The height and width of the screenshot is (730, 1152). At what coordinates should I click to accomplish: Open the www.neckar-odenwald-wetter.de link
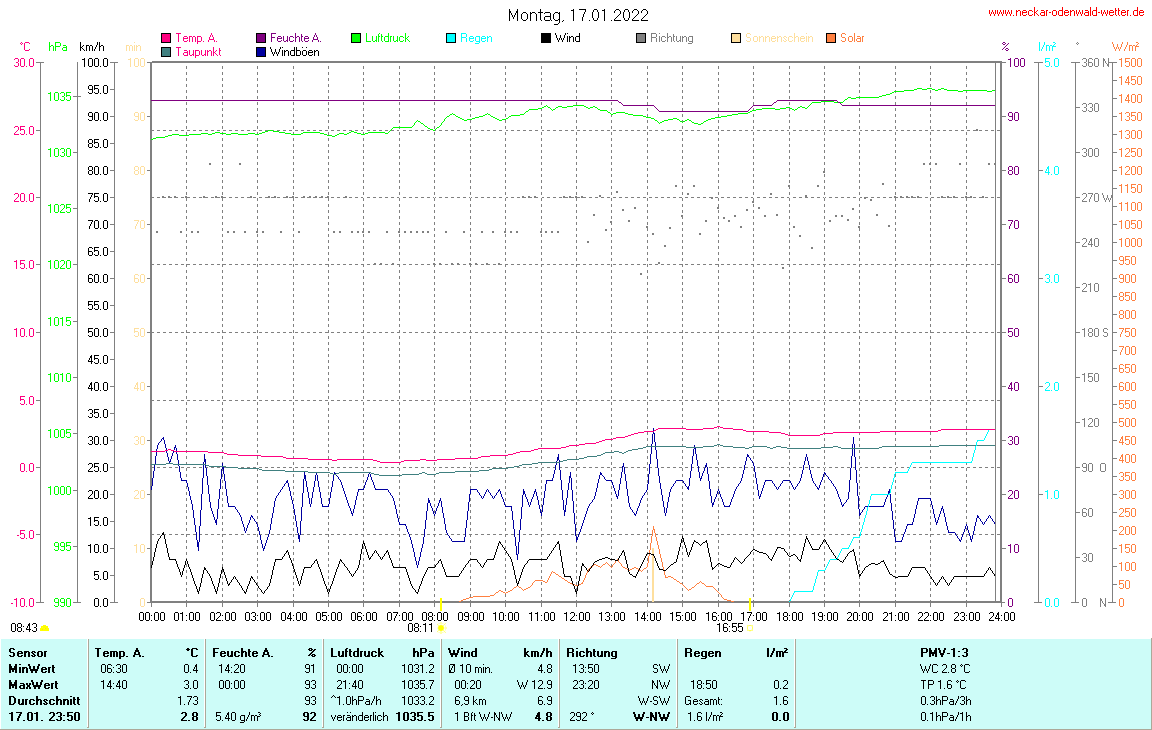(x=1066, y=12)
